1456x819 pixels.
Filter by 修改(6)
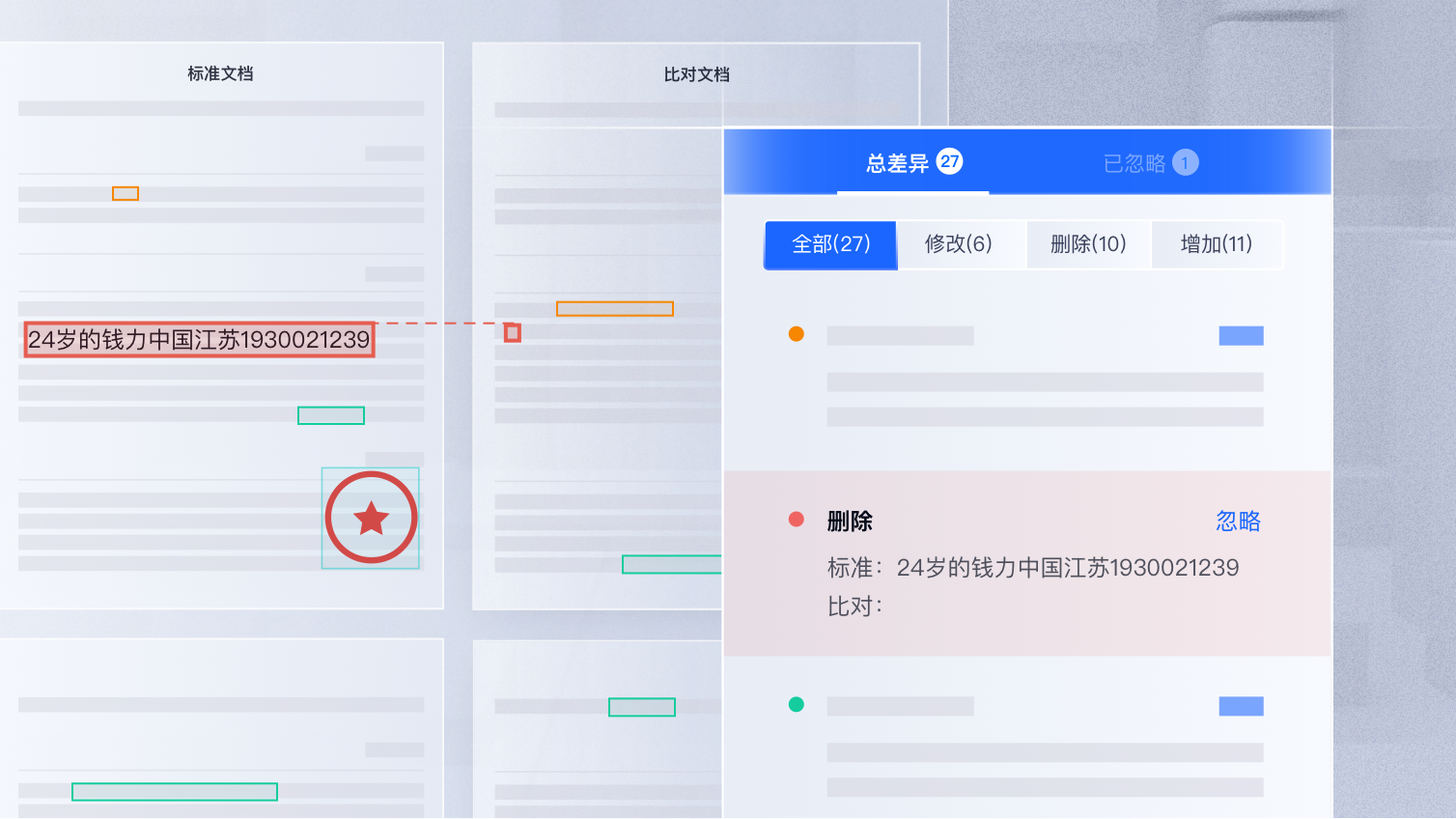[x=959, y=244]
